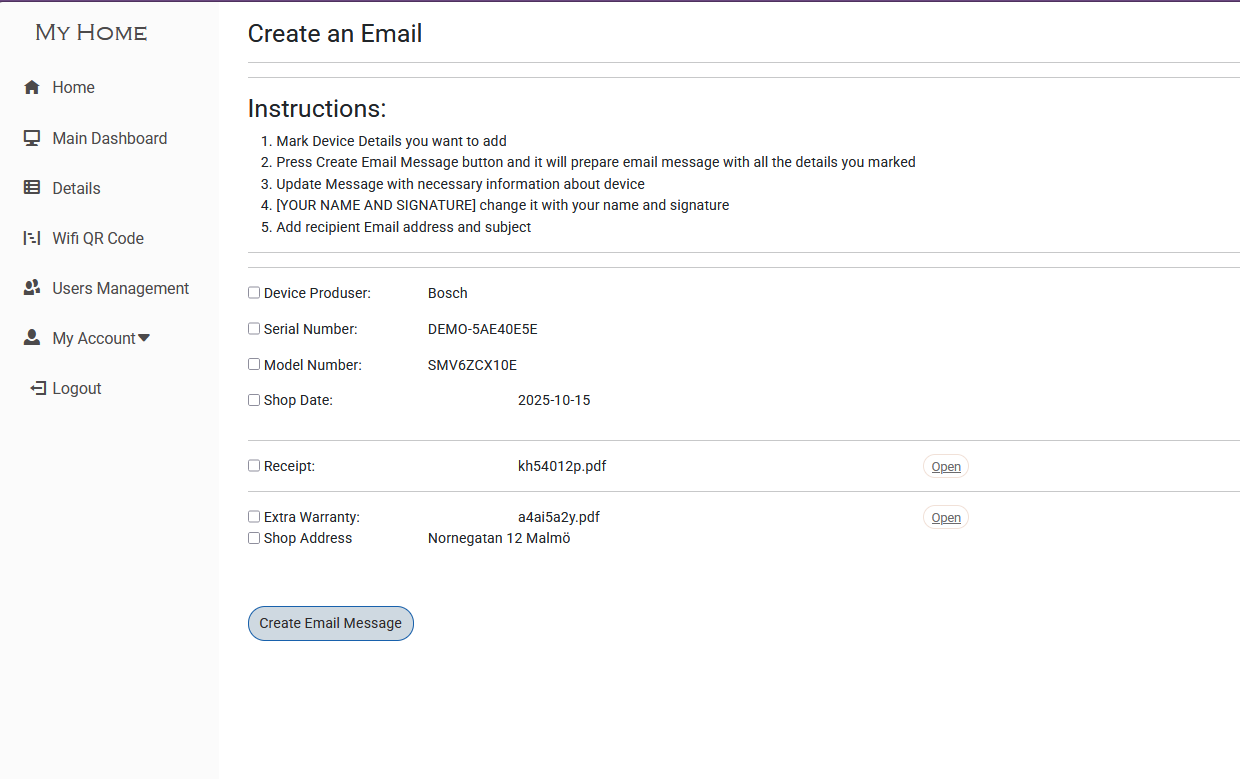Click serial number value DEMO-5AE40E5E
Viewport: 1240px width, 779px height.
point(483,329)
